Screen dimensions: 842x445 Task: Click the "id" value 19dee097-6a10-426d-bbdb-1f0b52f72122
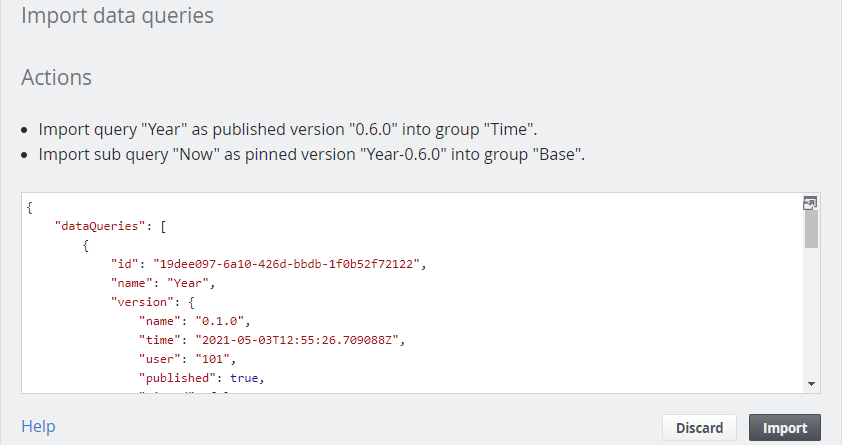point(286,264)
